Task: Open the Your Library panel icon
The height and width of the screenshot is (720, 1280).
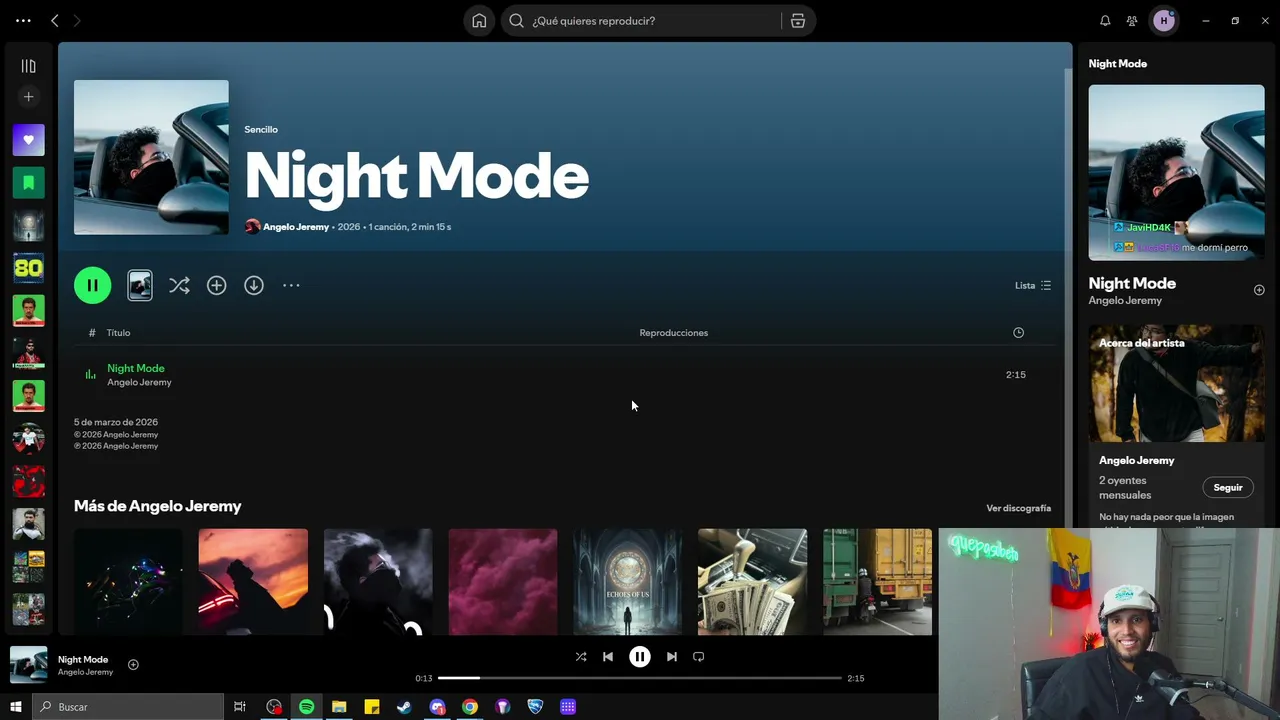Action: [28, 66]
